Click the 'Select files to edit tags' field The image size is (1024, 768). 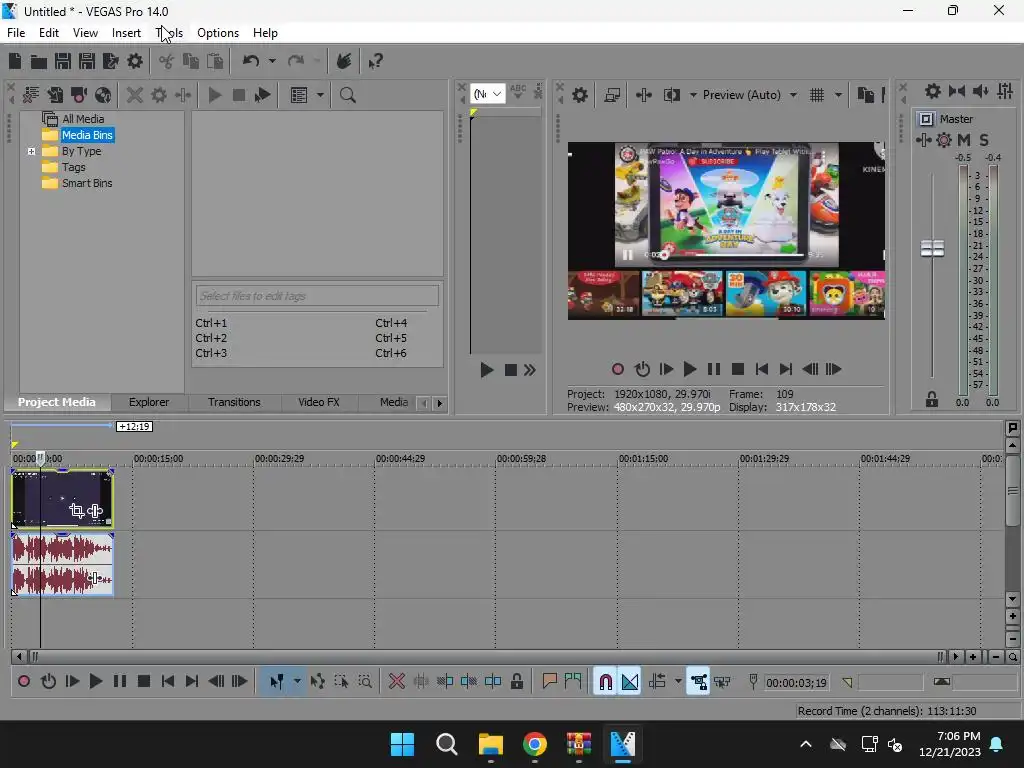(x=317, y=296)
